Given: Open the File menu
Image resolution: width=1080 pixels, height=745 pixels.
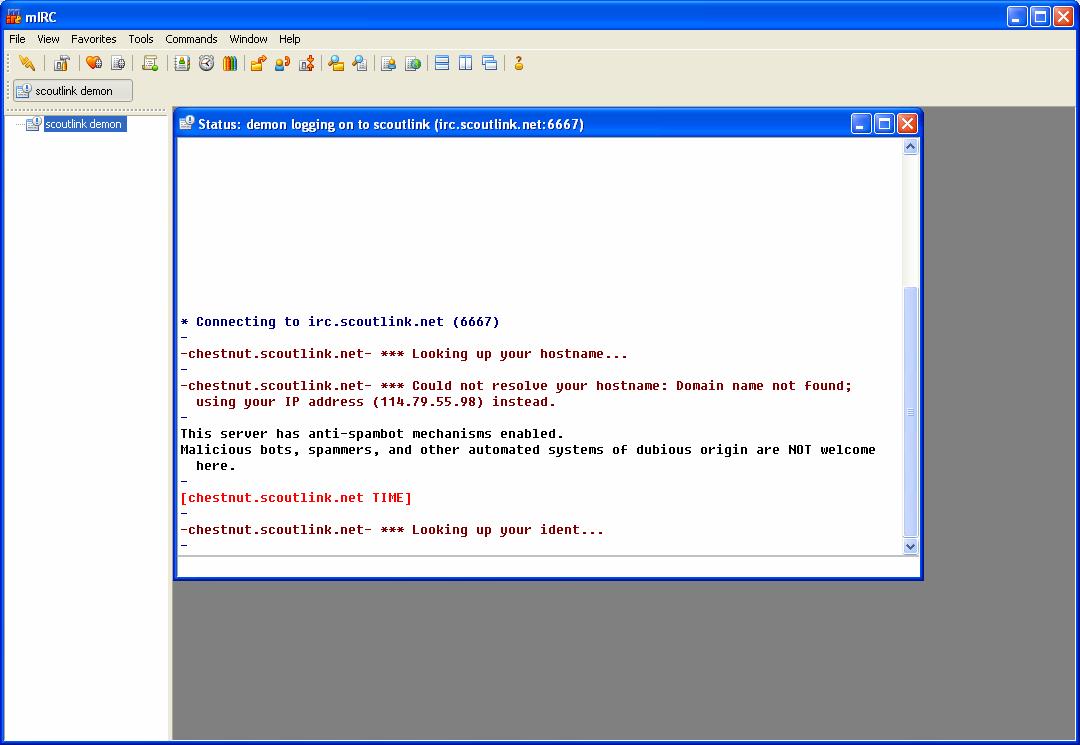Looking at the screenshot, I should [17, 39].
